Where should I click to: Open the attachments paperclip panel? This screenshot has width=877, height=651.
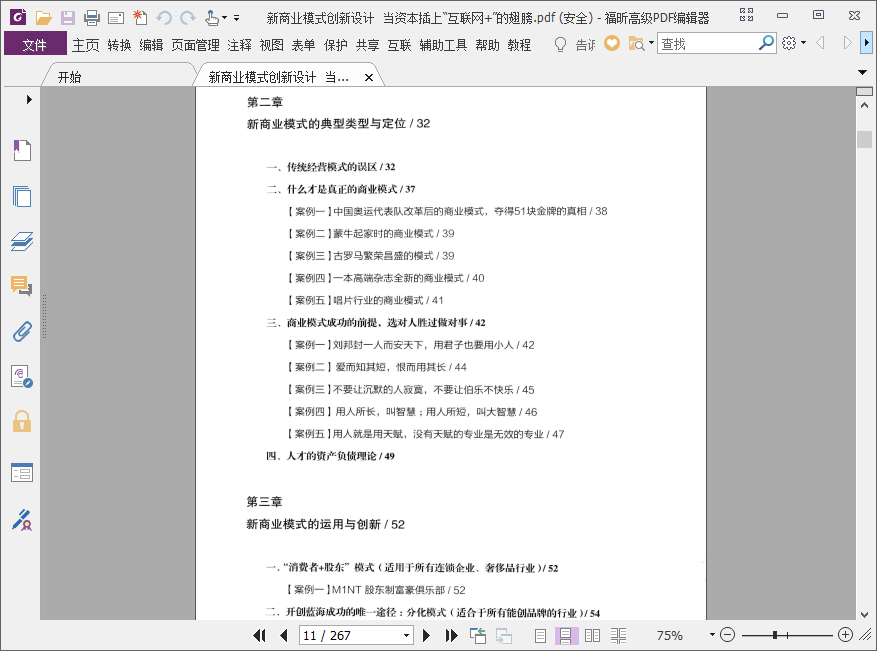[x=22, y=331]
